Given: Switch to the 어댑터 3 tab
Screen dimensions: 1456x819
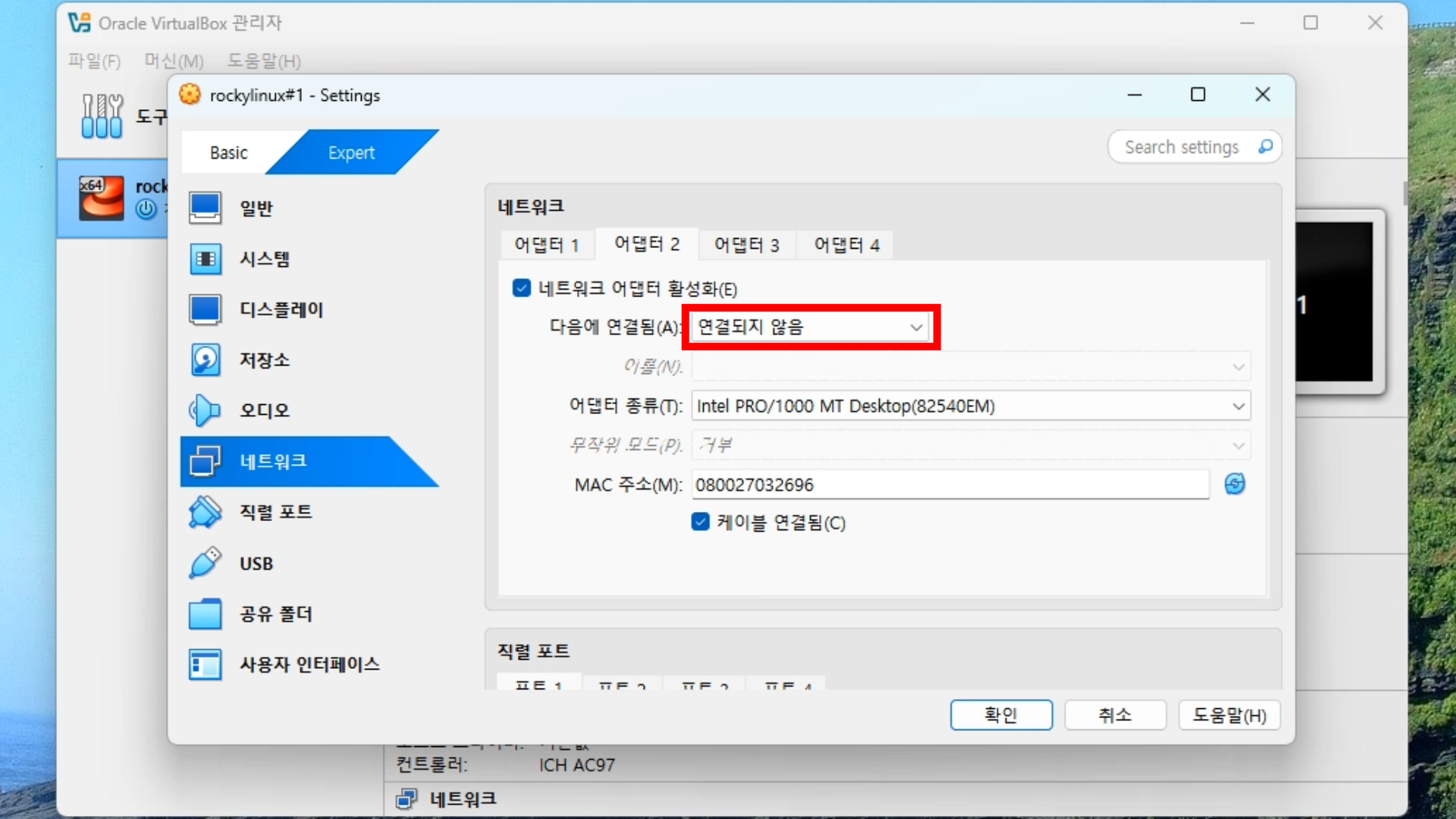Looking at the screenshot, I should [x=746, y=245].
